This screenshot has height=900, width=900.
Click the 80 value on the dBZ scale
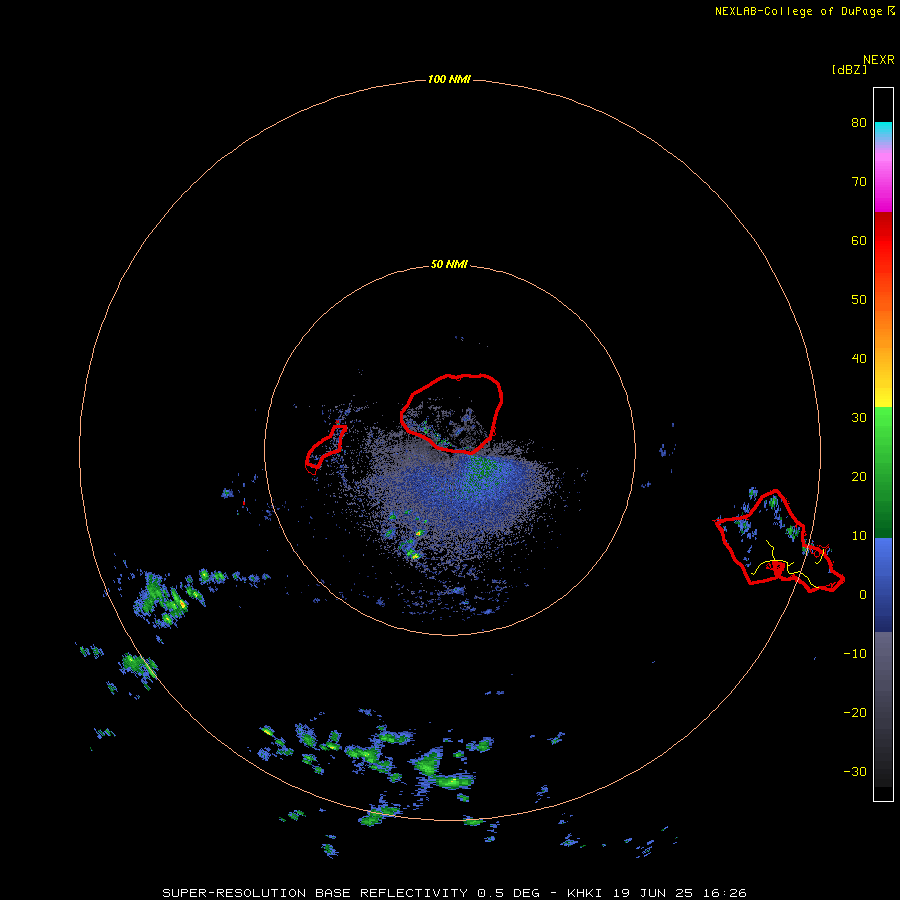click(x=859, y=123)
